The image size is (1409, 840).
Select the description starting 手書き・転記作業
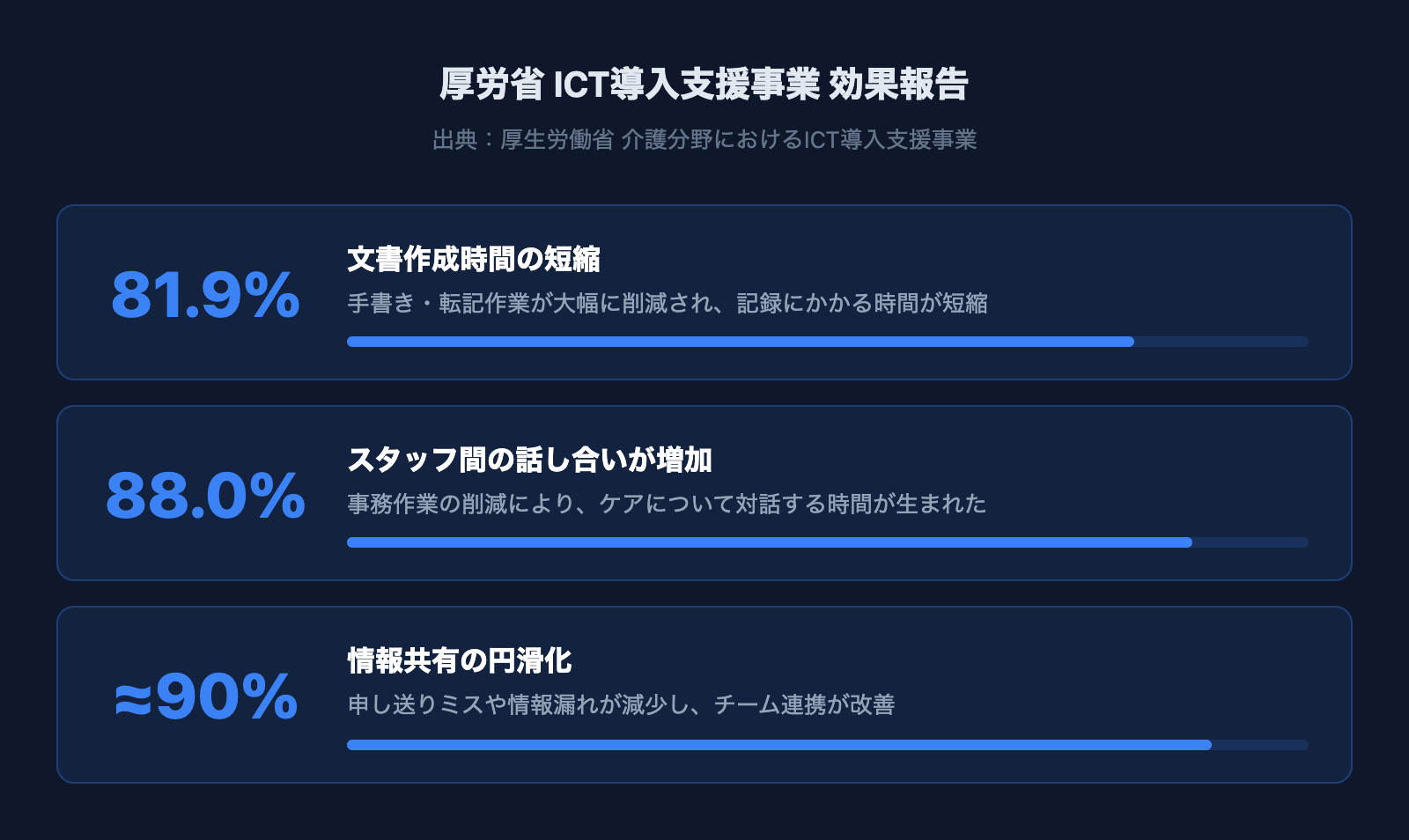[x=667, y=303]
